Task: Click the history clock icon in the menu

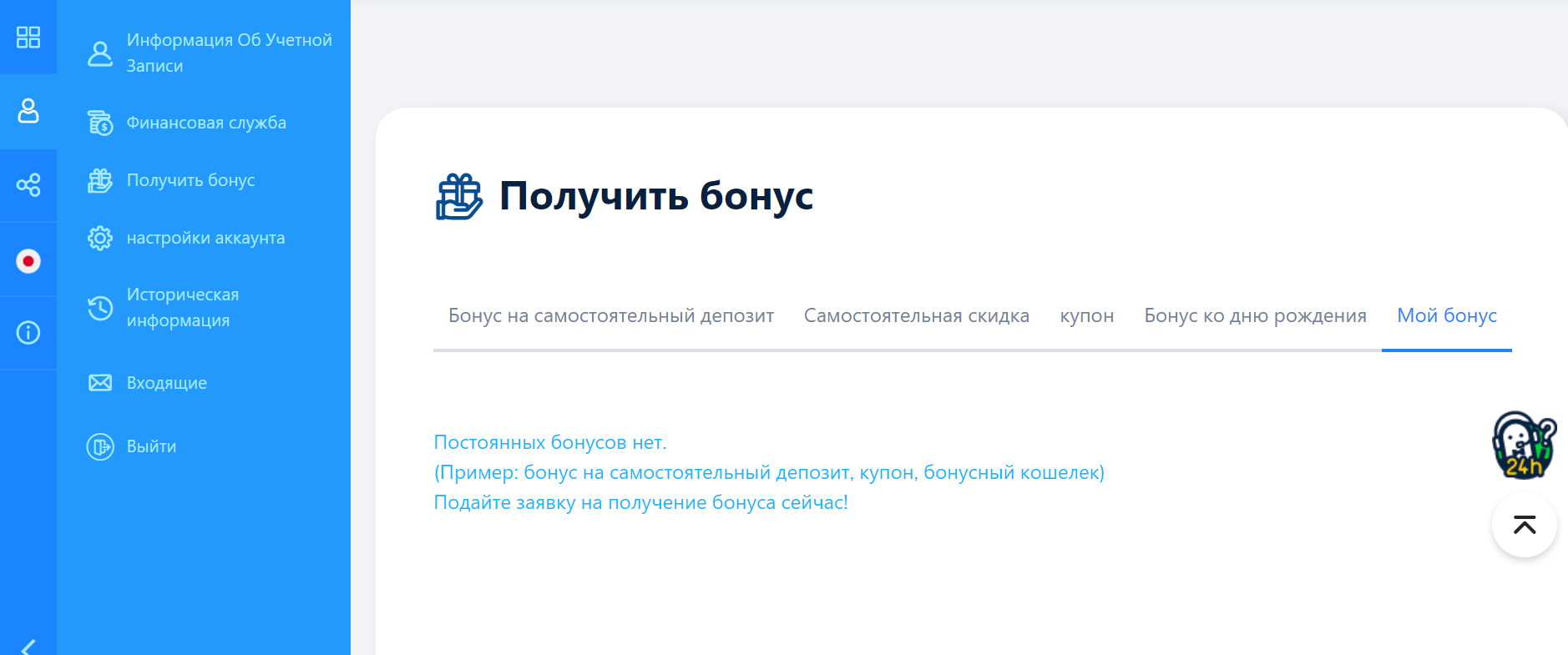Action: point(100,308)
